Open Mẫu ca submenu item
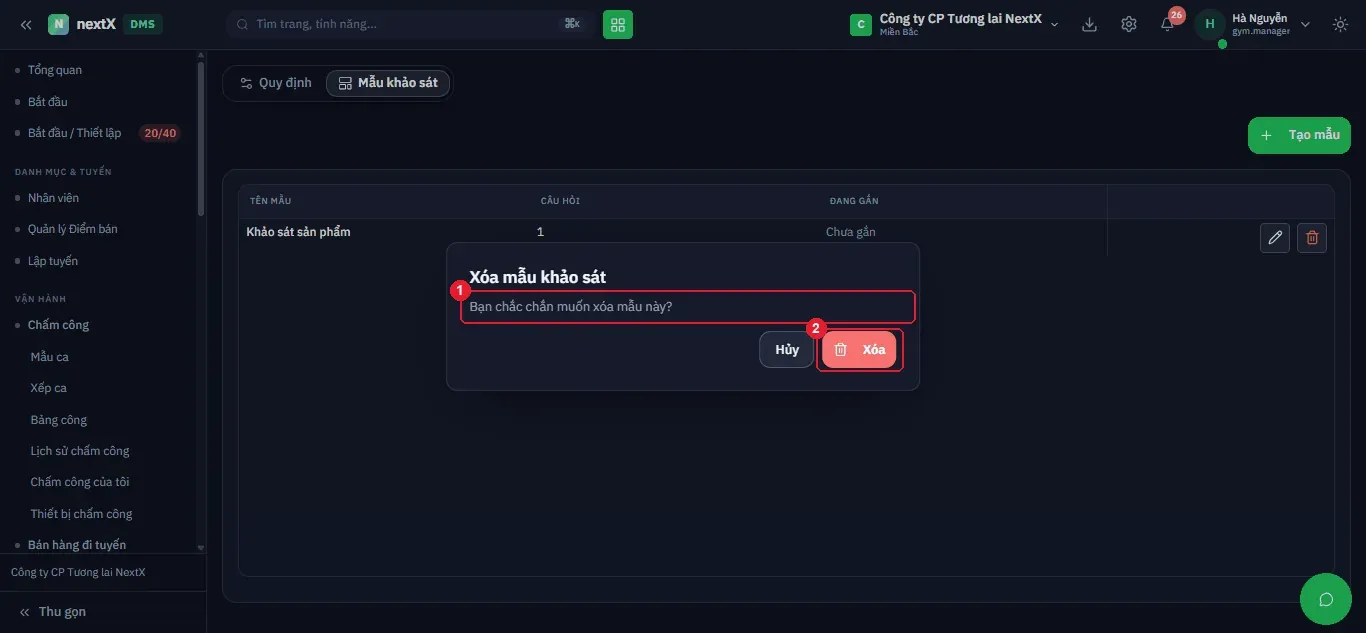 click(x=49, y=357)
